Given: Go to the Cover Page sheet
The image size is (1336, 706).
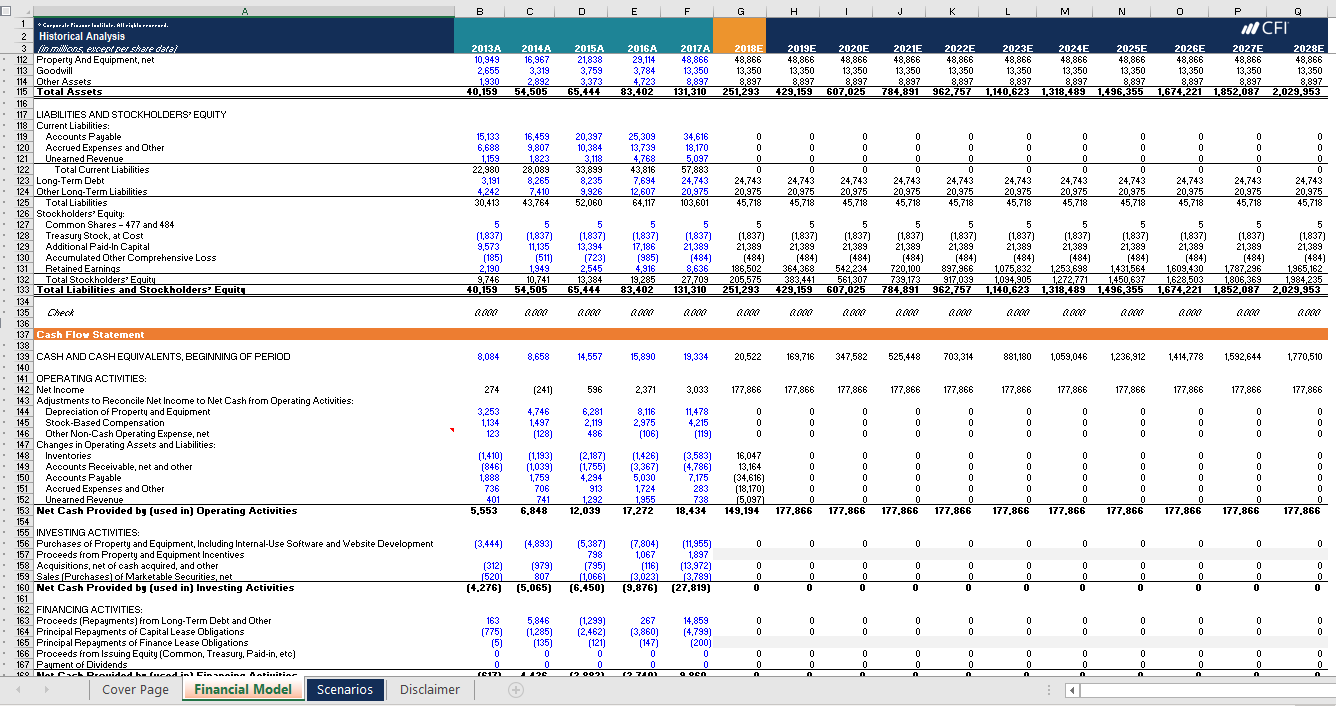Looking at the screenshot, I should (x=135, y=690).
